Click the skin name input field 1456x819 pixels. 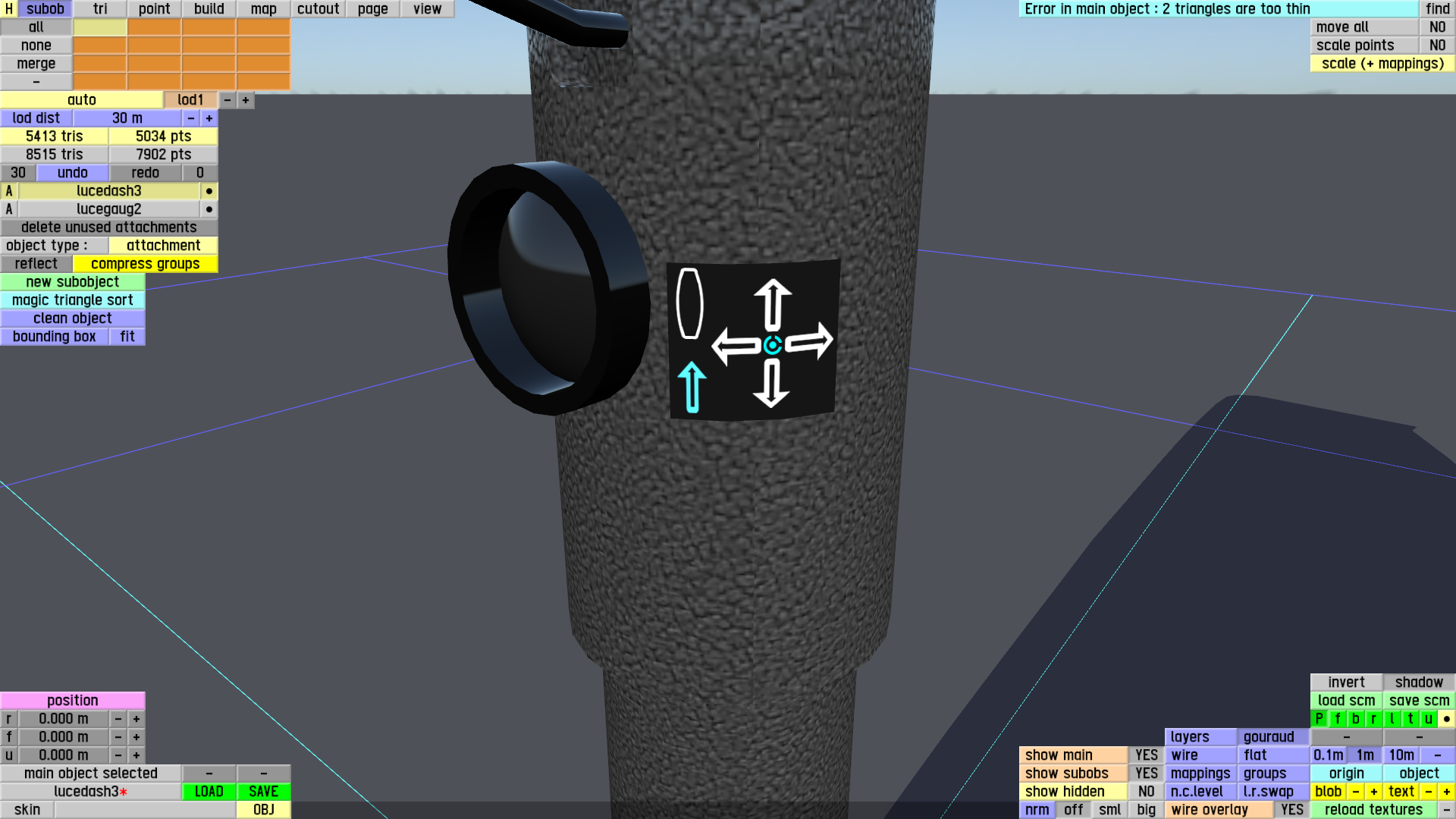click(x=144, y=810)
